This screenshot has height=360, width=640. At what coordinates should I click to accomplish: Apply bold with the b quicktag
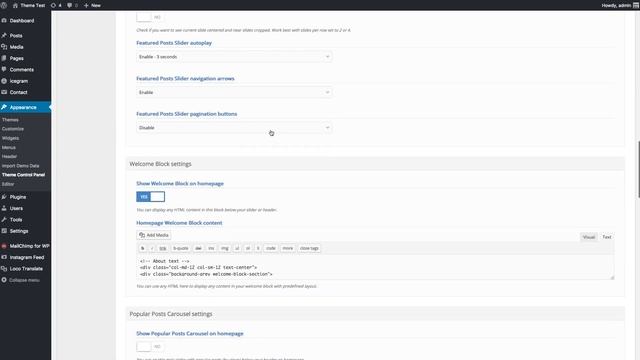[142, 248]
